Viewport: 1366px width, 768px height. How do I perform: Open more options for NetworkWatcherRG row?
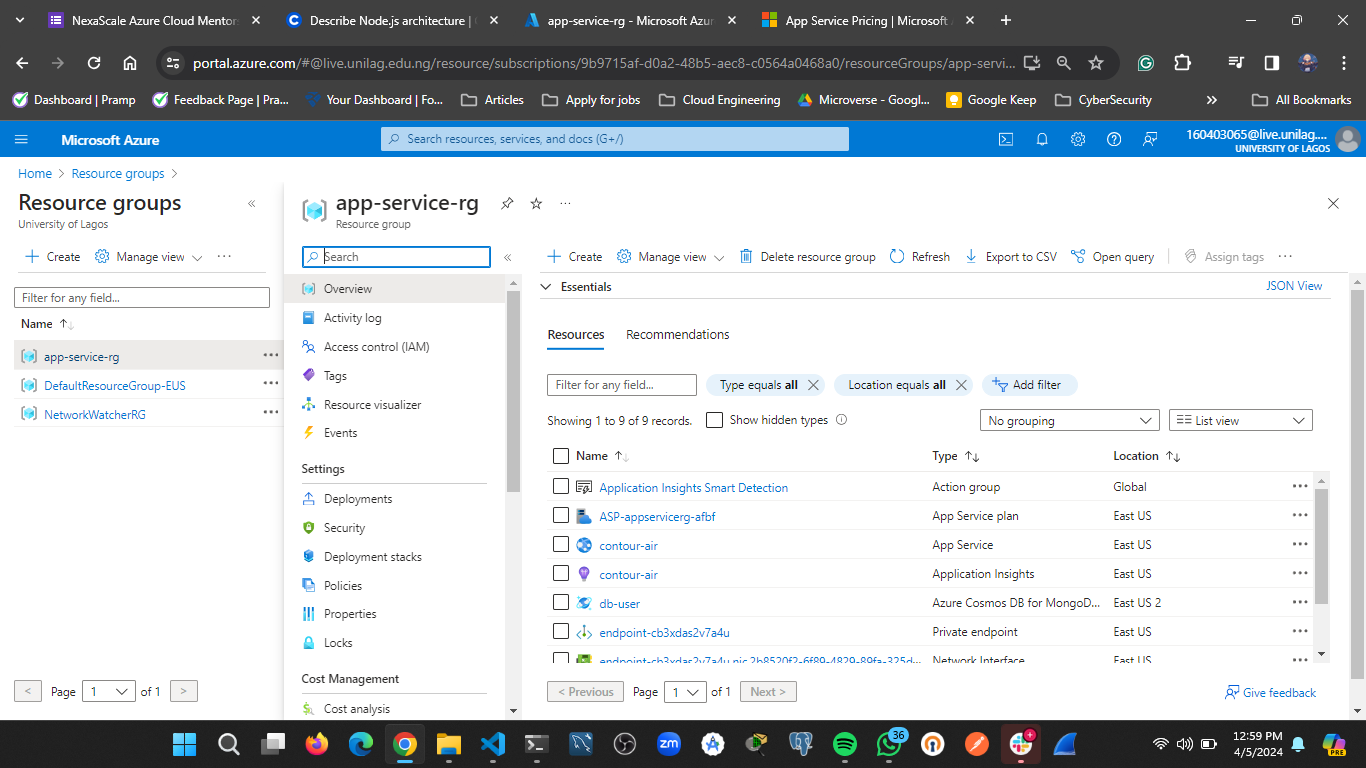[x=271, y=412]
